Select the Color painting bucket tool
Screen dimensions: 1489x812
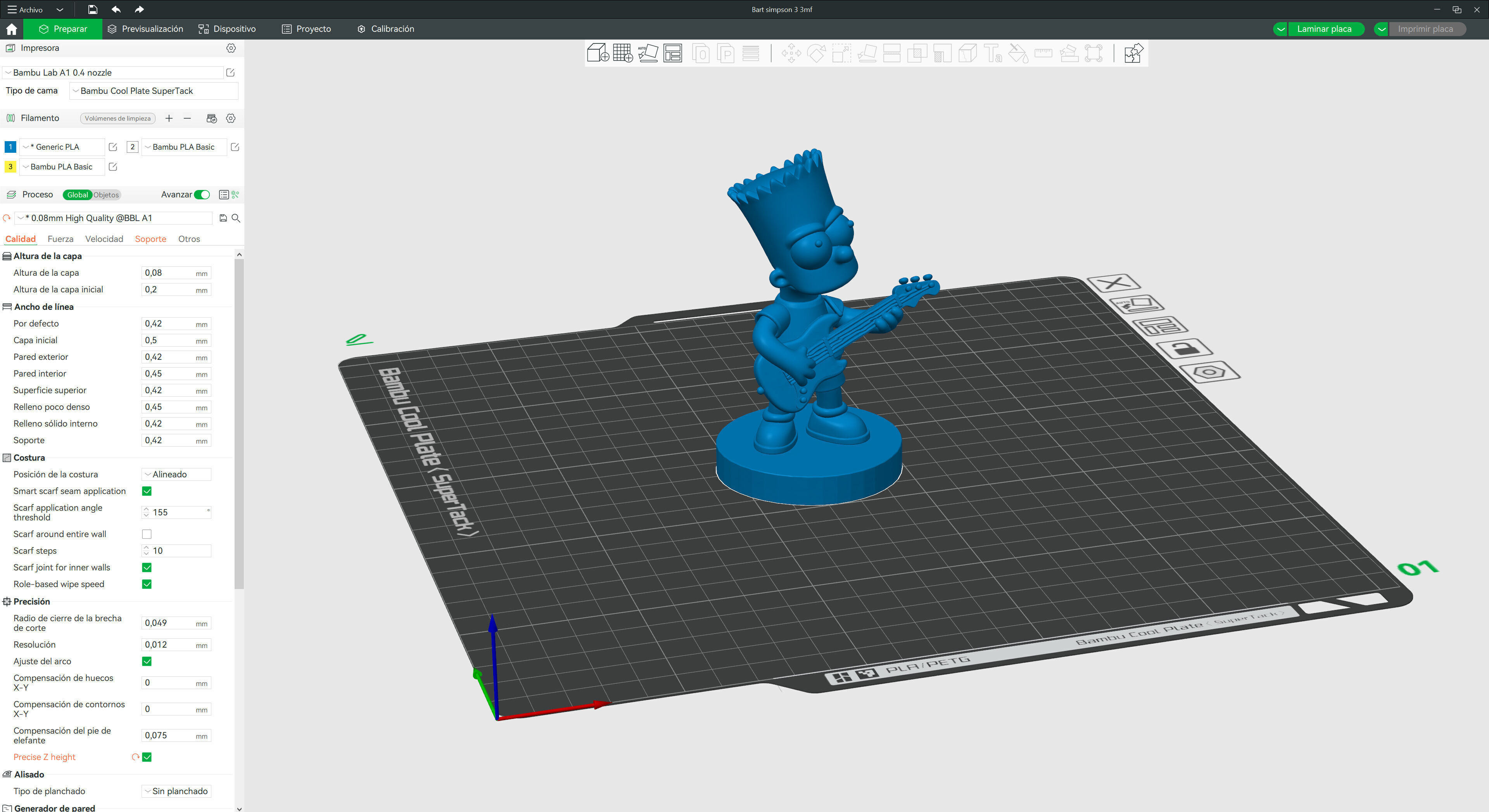(x=1018, y=54)
